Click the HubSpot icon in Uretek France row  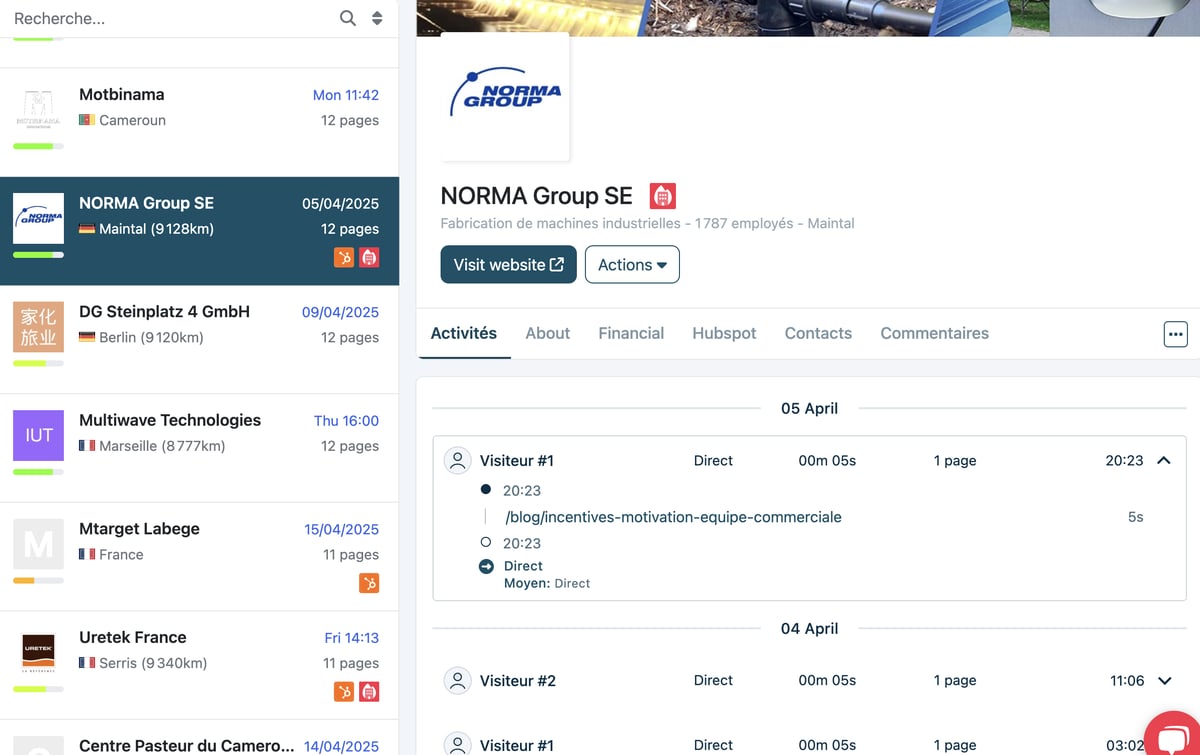click(344, 691)
